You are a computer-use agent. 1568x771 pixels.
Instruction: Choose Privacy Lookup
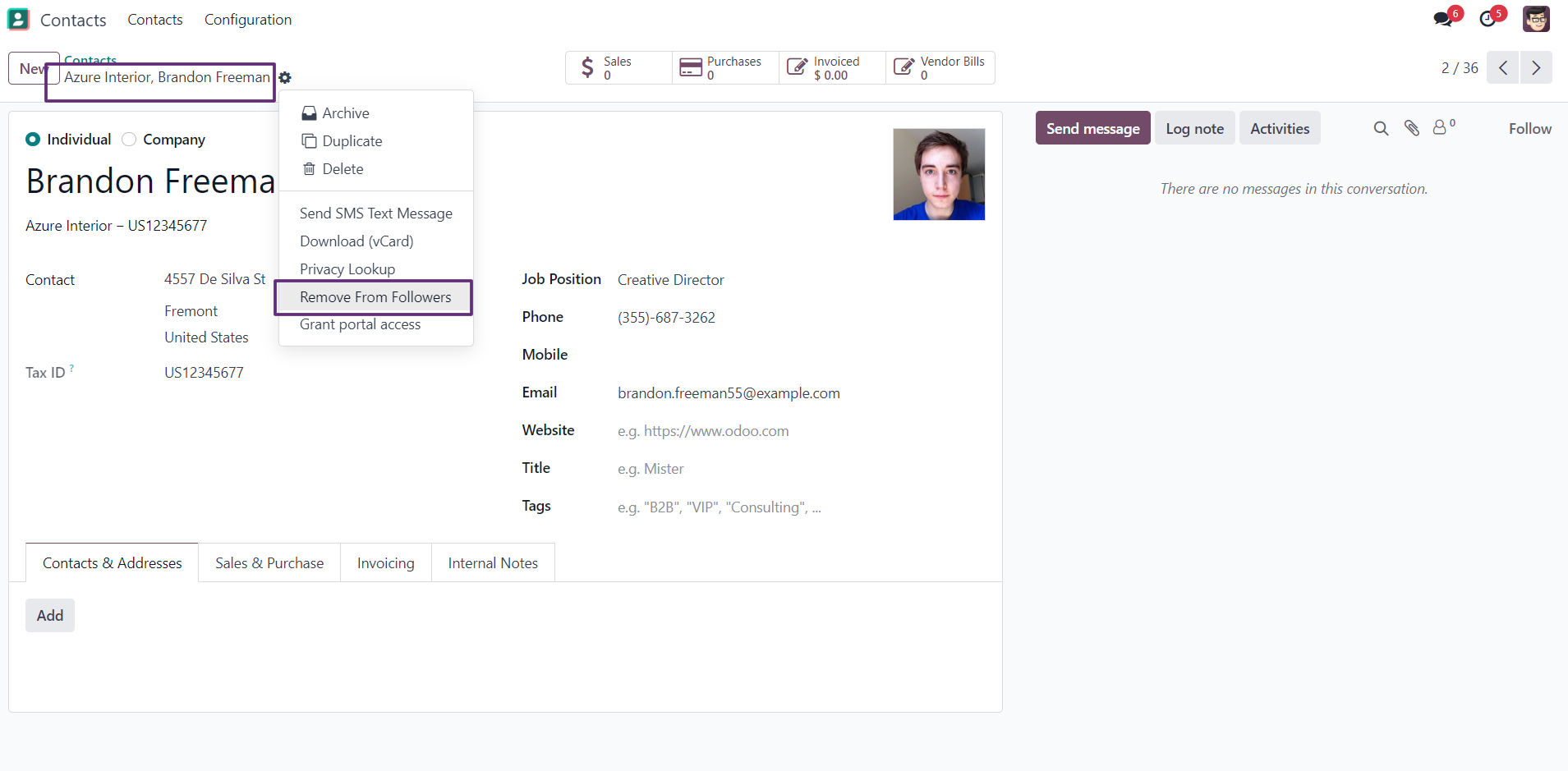point(376,269)
